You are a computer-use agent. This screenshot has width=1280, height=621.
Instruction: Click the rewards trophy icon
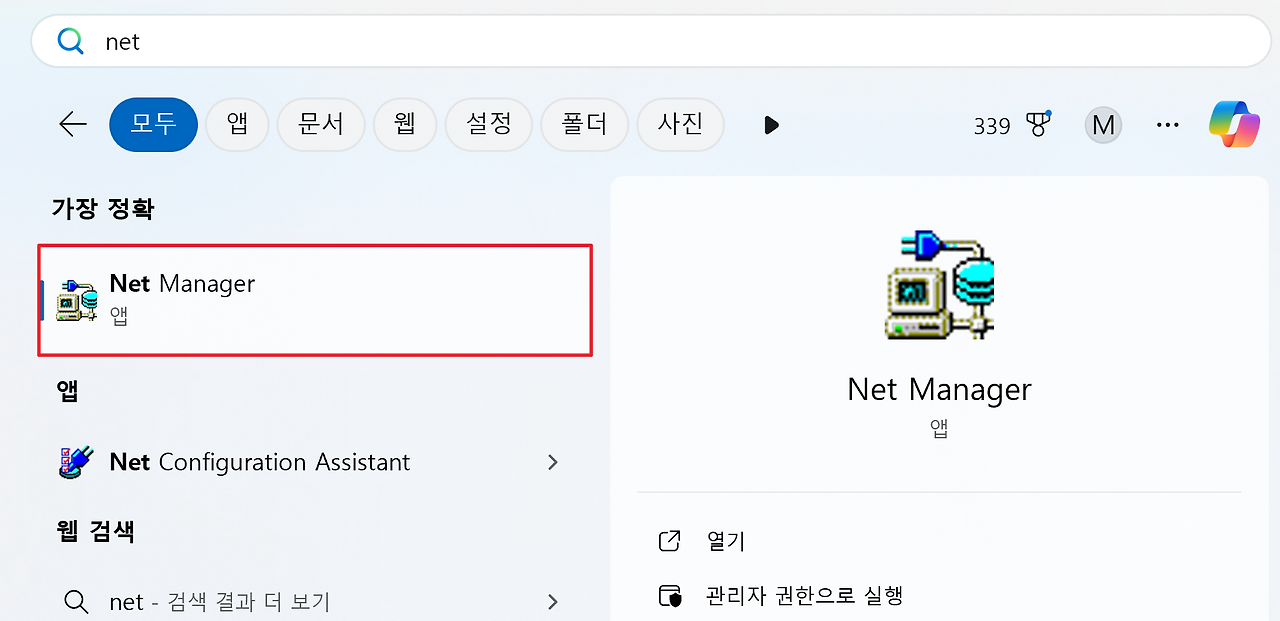[1039, 124]
